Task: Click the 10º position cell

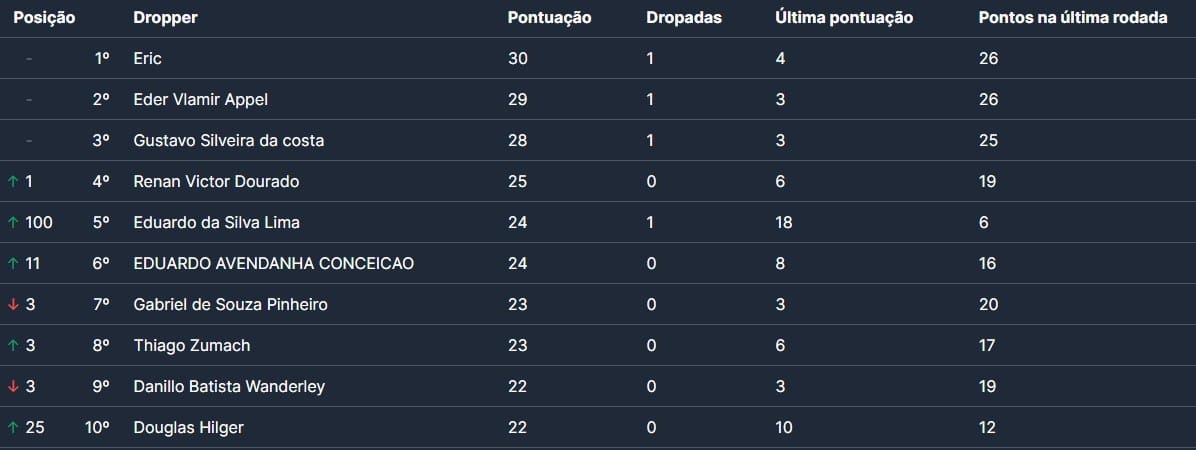Action: click(x=97, y=428)
